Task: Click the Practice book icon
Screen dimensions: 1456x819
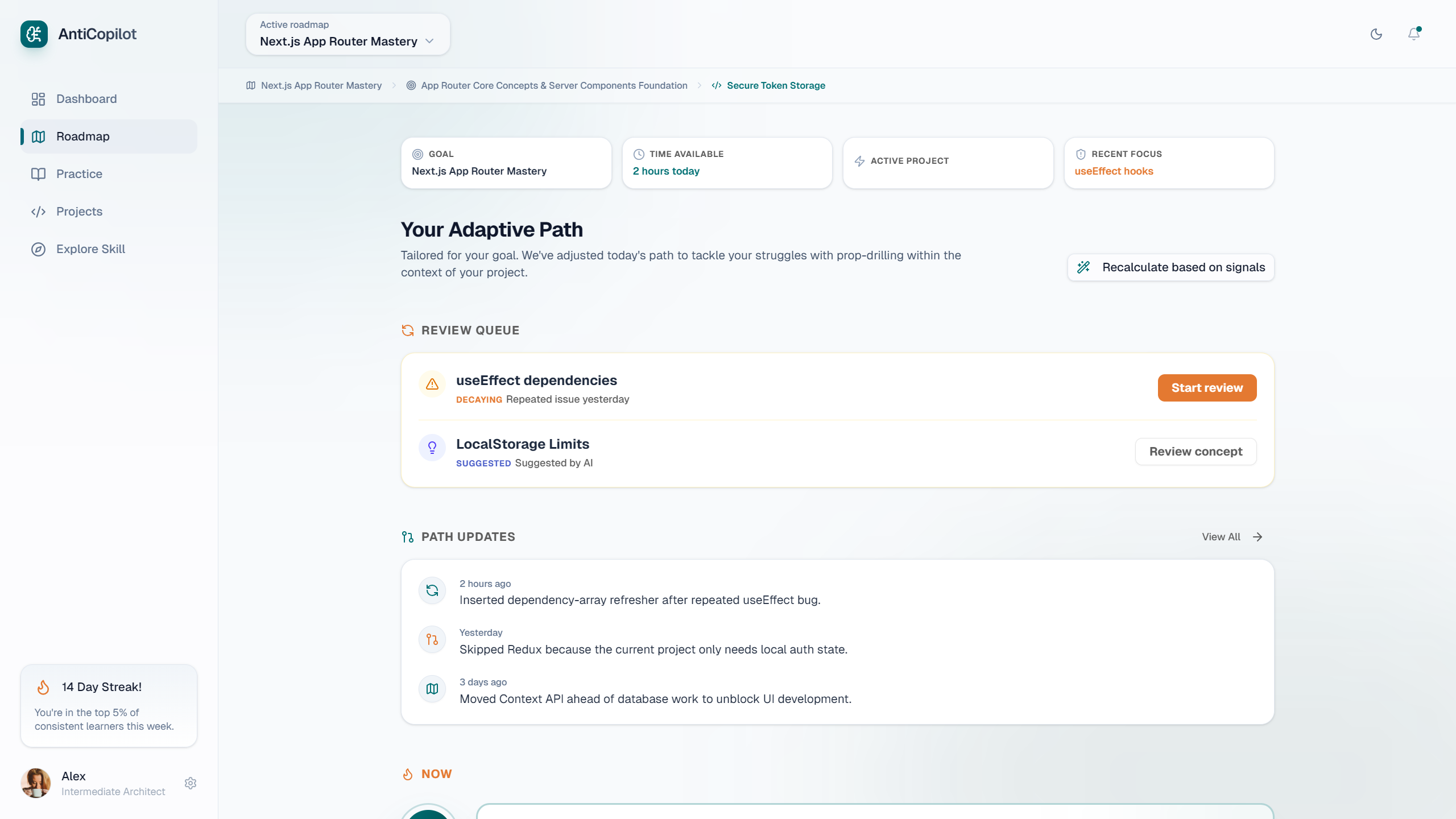Action: (x=38, y=174)
